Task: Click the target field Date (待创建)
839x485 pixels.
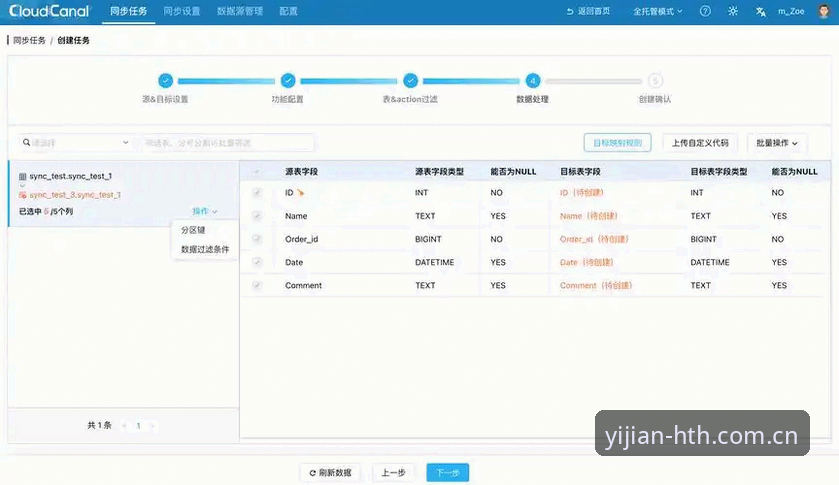Action: coord(586,262)
